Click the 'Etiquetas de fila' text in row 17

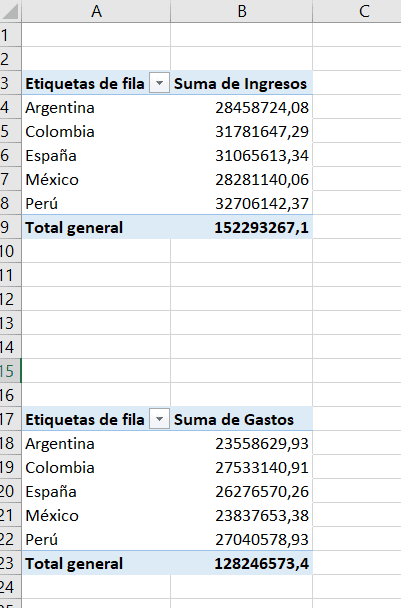[85, 419]
